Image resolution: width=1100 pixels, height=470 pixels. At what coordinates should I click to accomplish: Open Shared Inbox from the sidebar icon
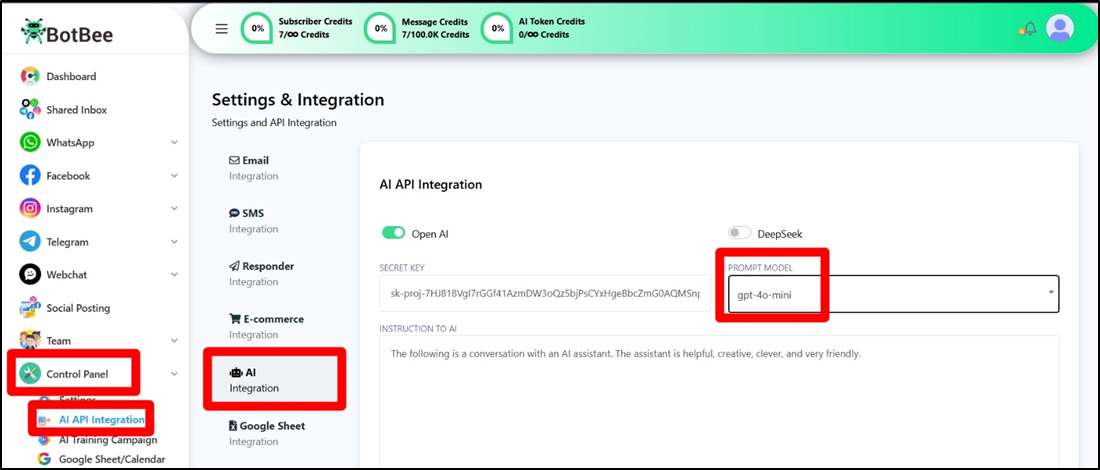click(30, 110)
